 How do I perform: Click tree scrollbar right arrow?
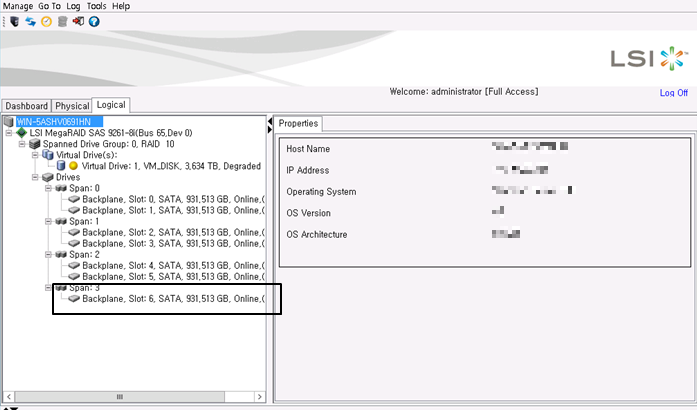(x=260, y=396)
